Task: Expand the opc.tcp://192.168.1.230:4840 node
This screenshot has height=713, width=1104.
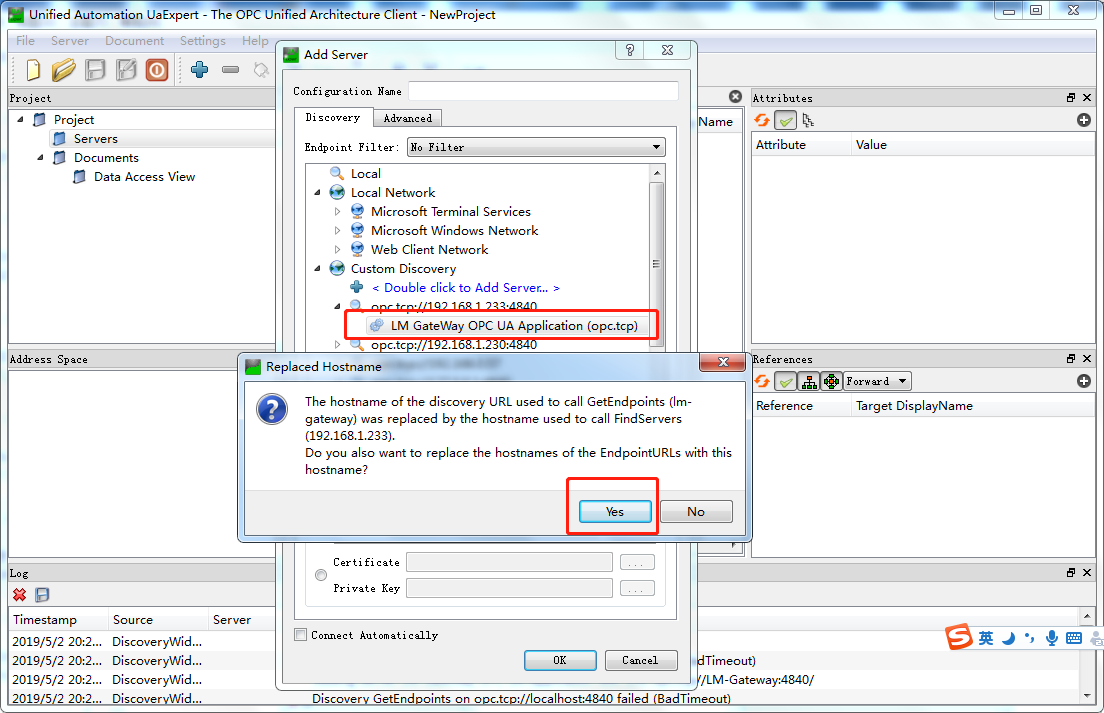Action: pyautogui.click(x=337, y=345)
